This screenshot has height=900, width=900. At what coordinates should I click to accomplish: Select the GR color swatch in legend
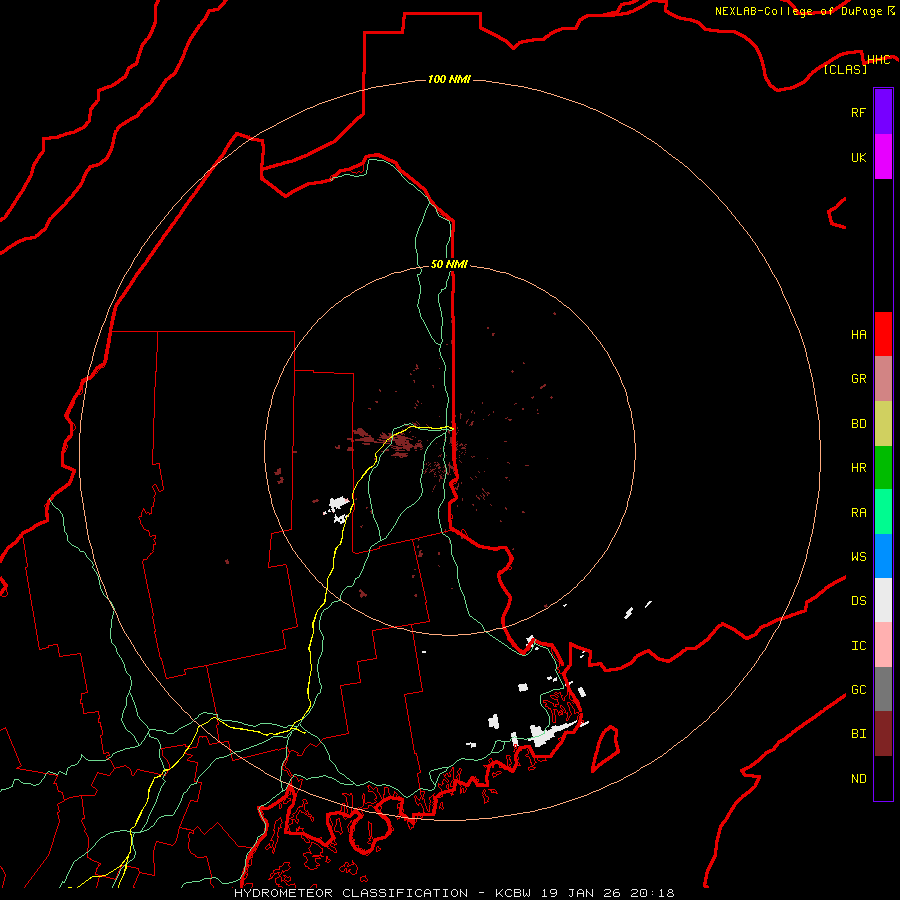point(883,379)
